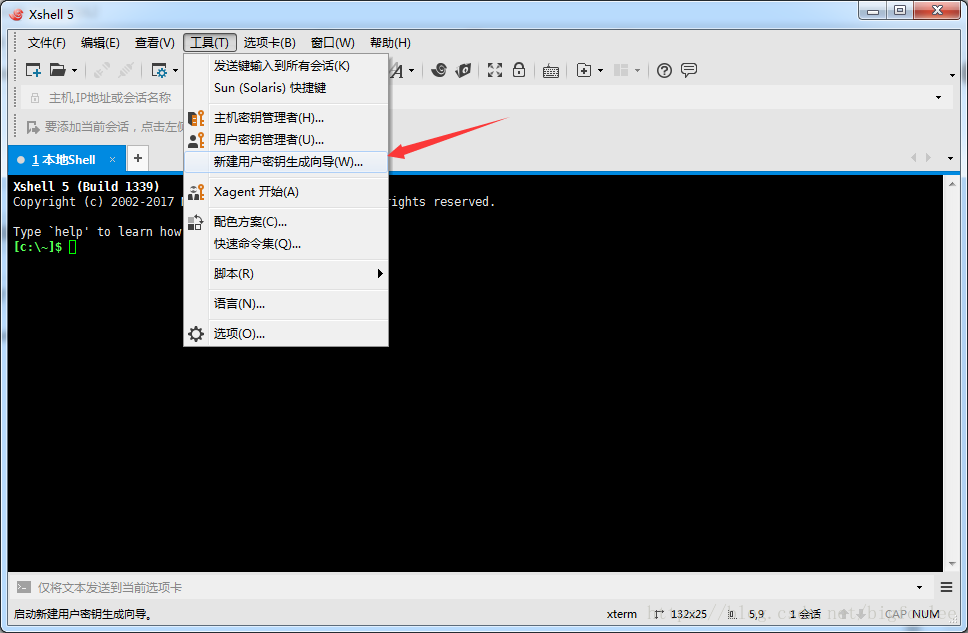The height and width of the screenshot is (633, 968).
Task: Click the Help question mark icon
Action: click(x=664, y=70)
